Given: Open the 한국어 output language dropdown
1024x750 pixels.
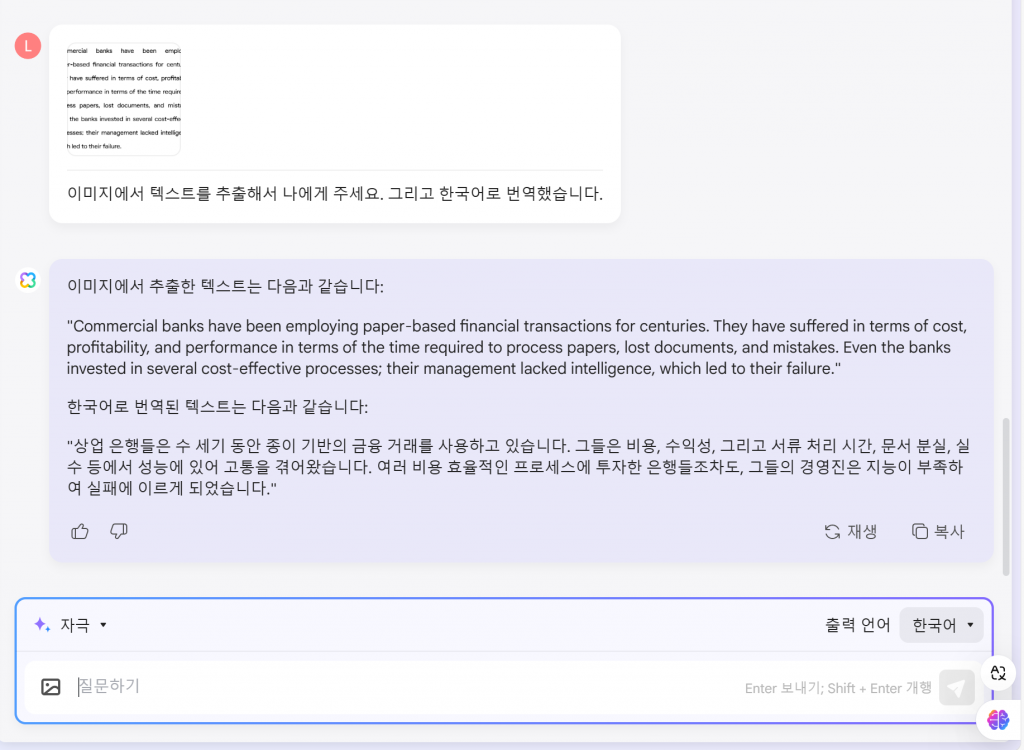Looking at the screenshot, I should click(x=940, y=624).
